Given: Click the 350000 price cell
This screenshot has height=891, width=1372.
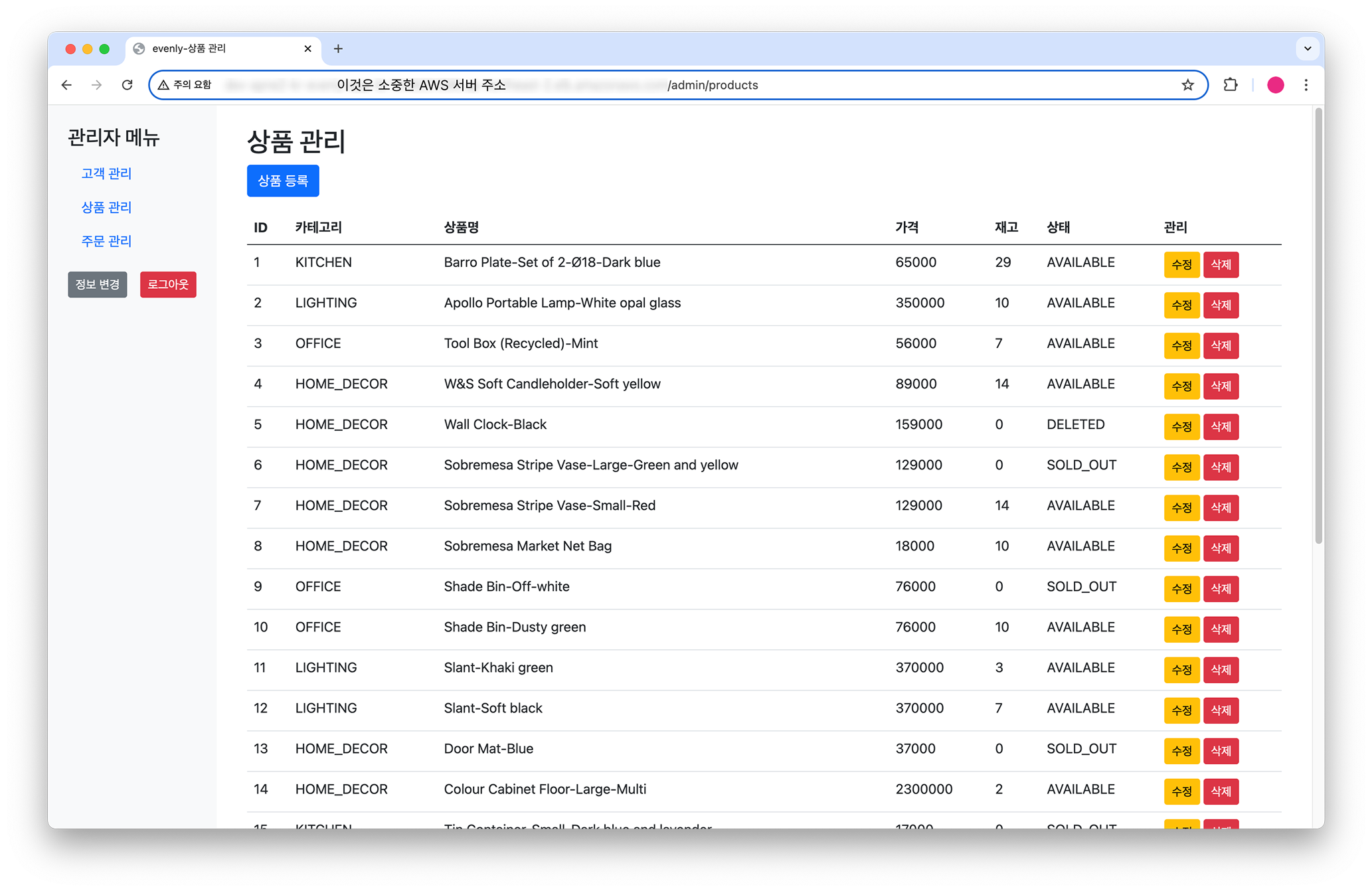Looking at the screenshot, I should tap(920, 303).
